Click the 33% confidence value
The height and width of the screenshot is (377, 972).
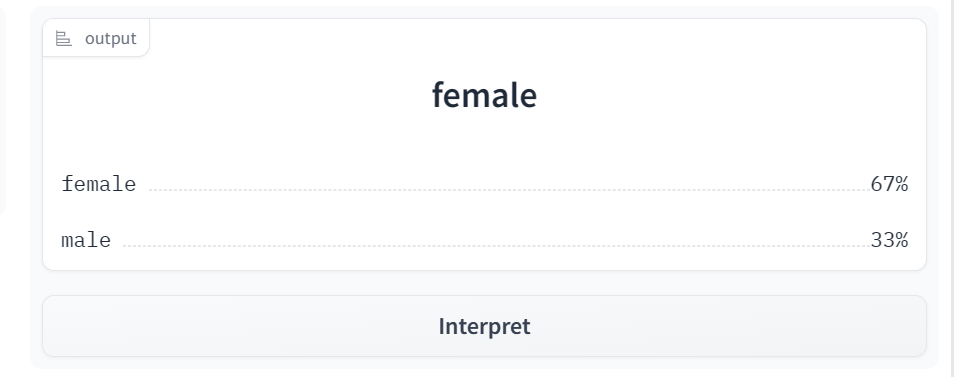point(889,240)
